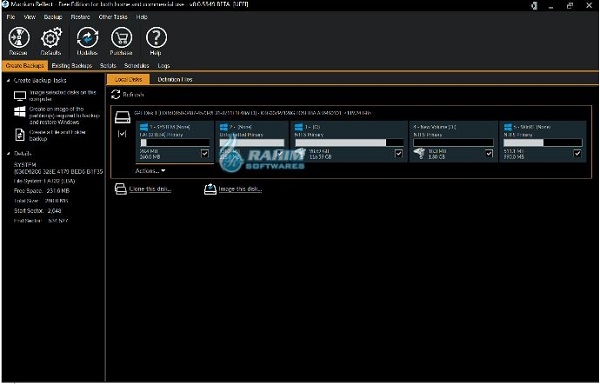Choose the backup and restore Windows image task

[x=57, y=116]
